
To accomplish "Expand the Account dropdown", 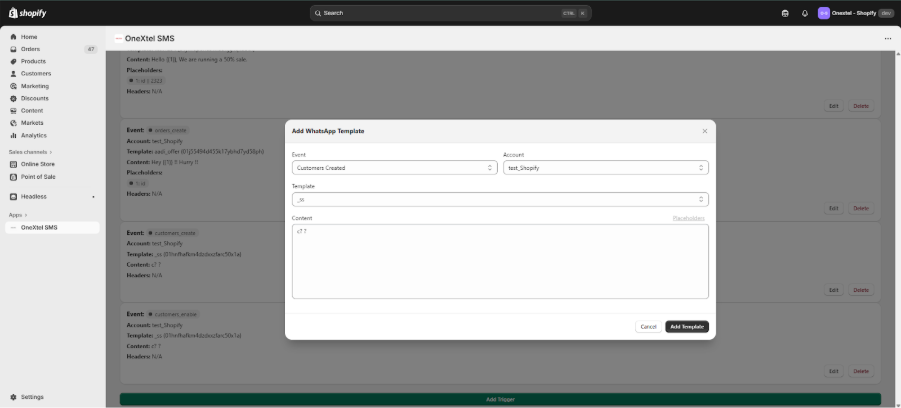I will click(x=605, y=168).
